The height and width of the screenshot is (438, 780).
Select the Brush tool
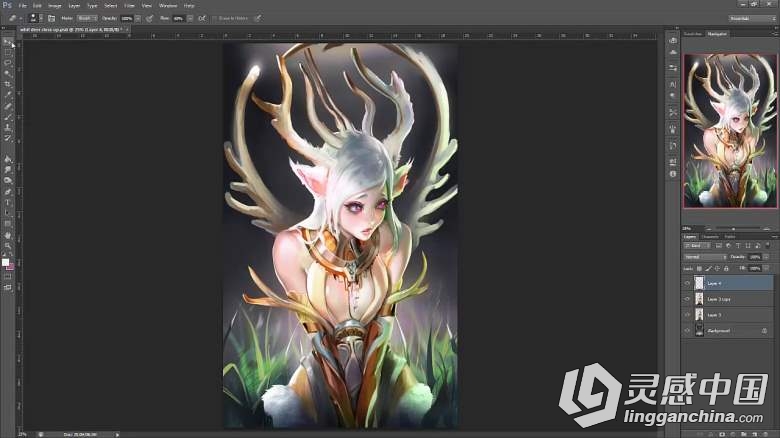[7, 117]
